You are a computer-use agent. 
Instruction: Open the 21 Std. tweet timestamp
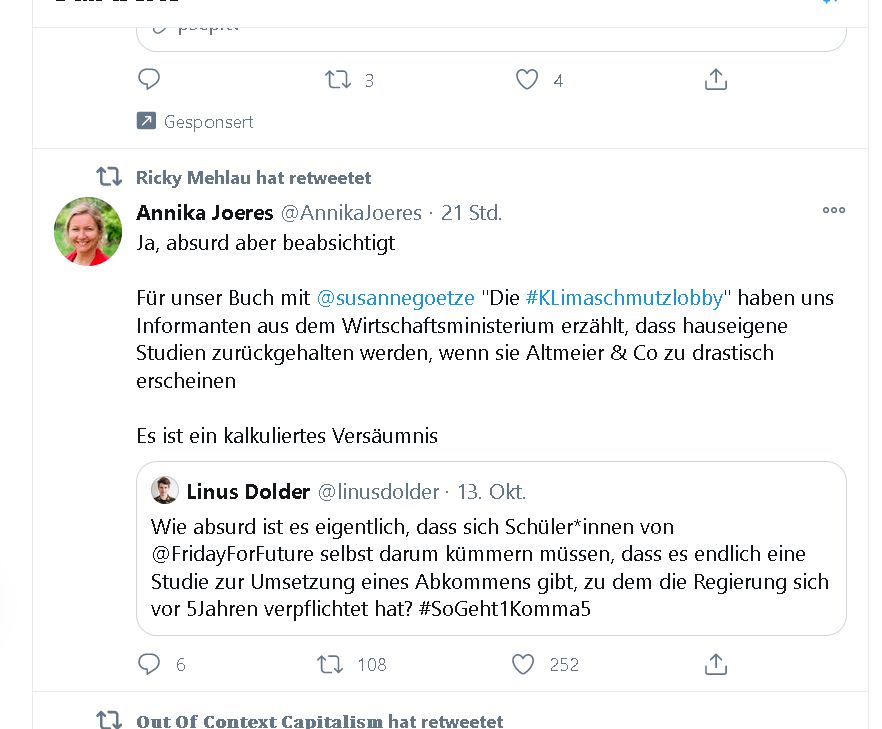tap(471, 213)
